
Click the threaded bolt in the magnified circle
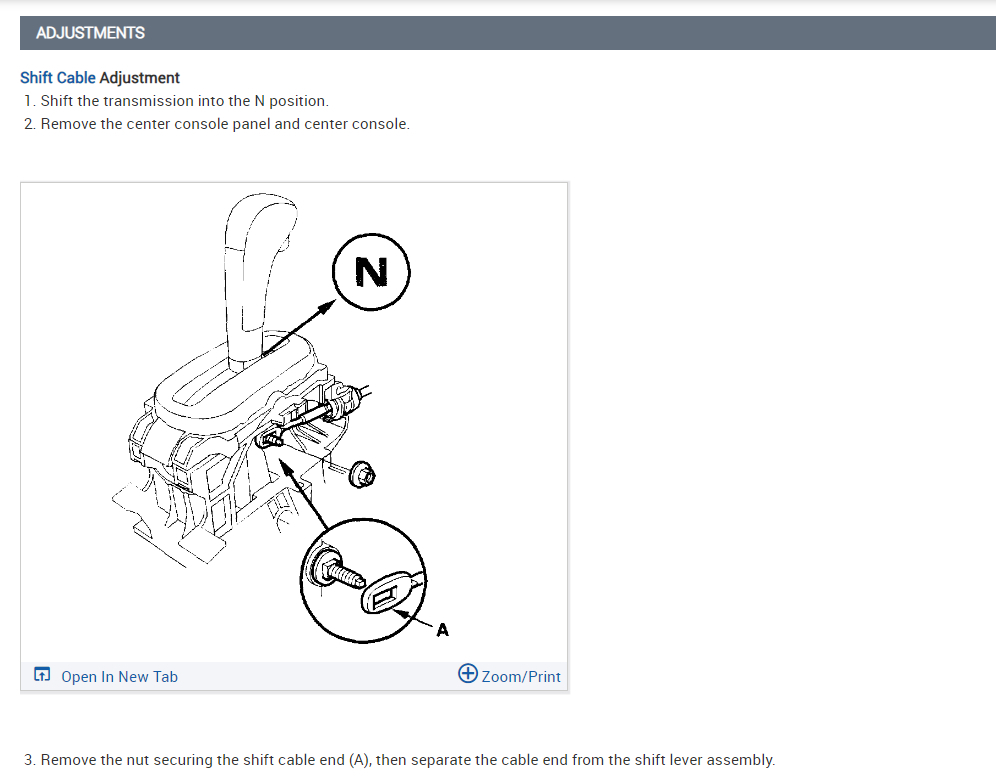pyautogui.click(x=337, y=569)
